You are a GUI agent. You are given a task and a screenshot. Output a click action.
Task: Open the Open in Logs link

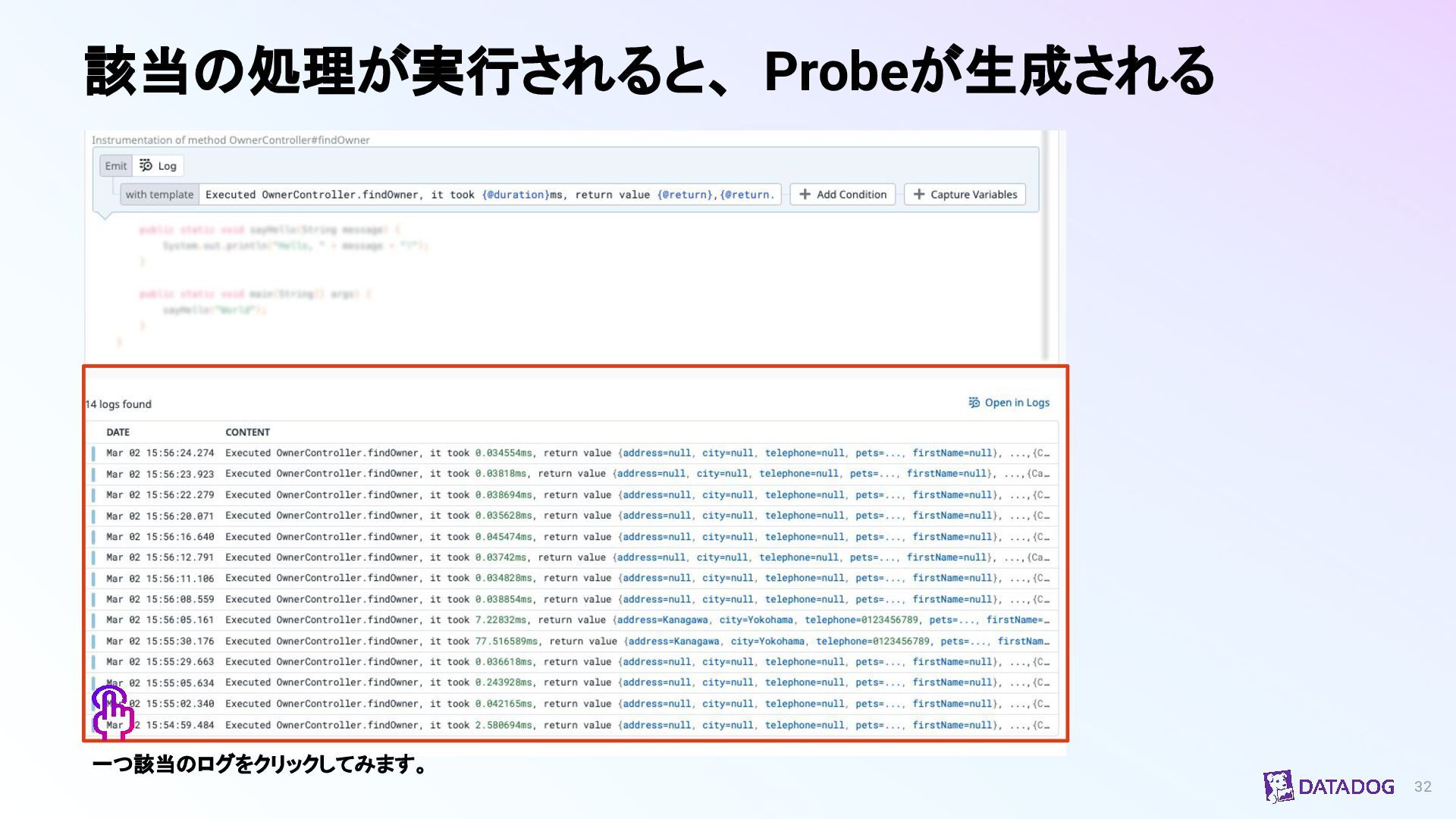pyautogui.click(x=1016, y=403)
